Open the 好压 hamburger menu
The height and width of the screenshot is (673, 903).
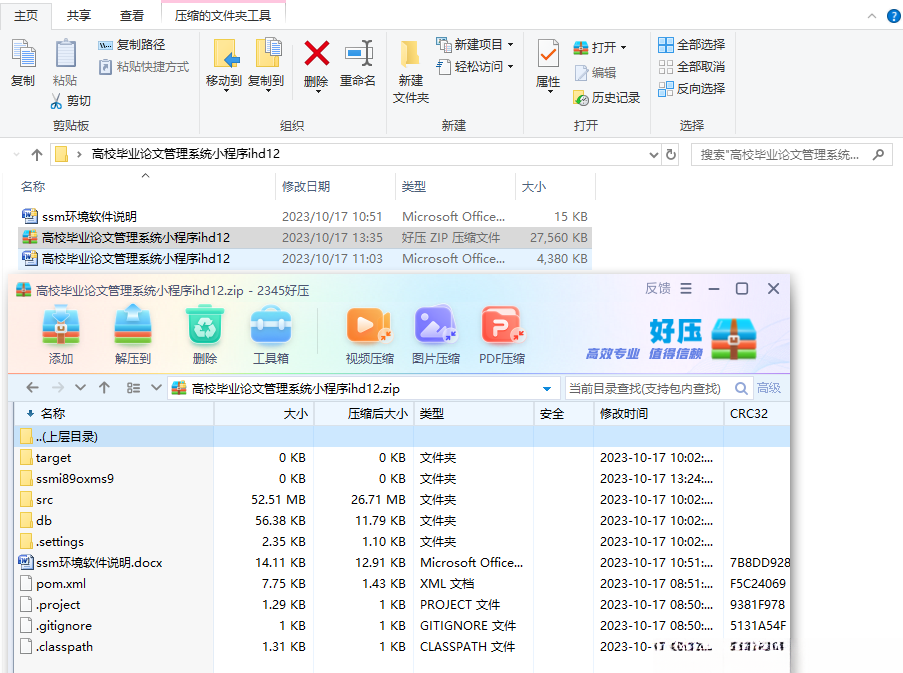(x=686, y=288)
